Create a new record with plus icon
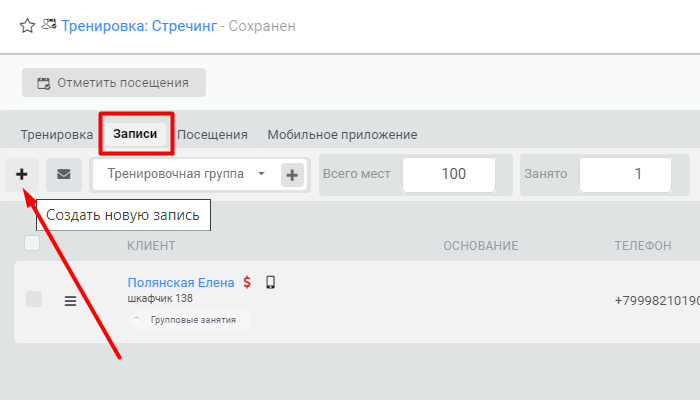This screenshot has height=400, width=700. pyautogui.click(x=22, y=174)
